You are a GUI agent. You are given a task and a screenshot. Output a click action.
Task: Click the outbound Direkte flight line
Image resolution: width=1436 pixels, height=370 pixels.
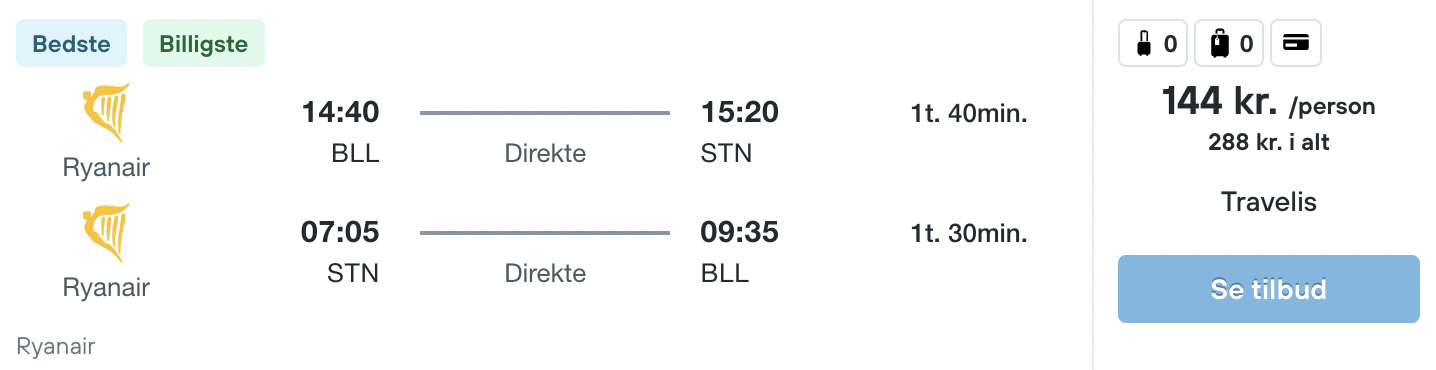point(545,113)
